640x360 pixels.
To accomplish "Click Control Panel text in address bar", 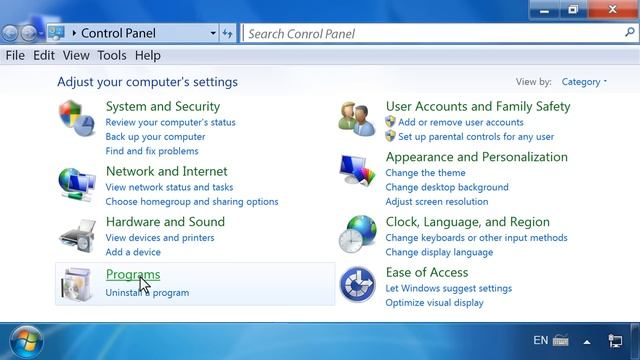I will coord(118,33).
